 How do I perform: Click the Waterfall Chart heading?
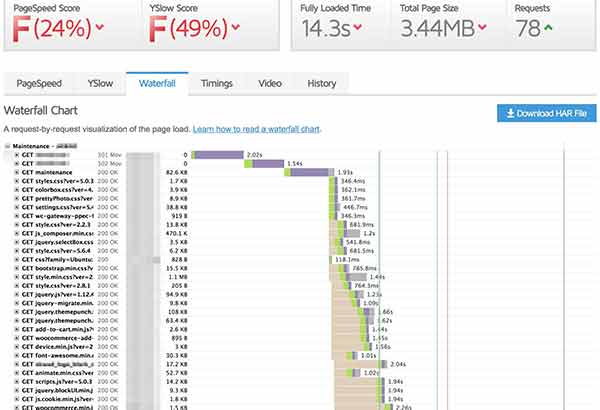41,111
